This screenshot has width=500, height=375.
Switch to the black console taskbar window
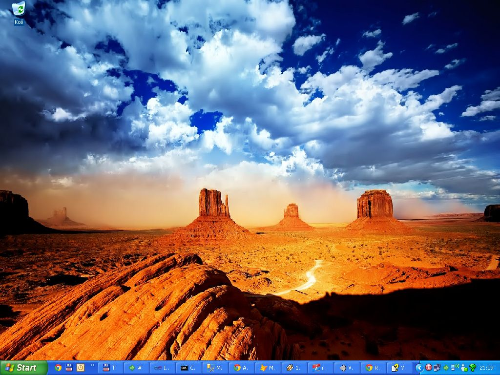[188, 368]
